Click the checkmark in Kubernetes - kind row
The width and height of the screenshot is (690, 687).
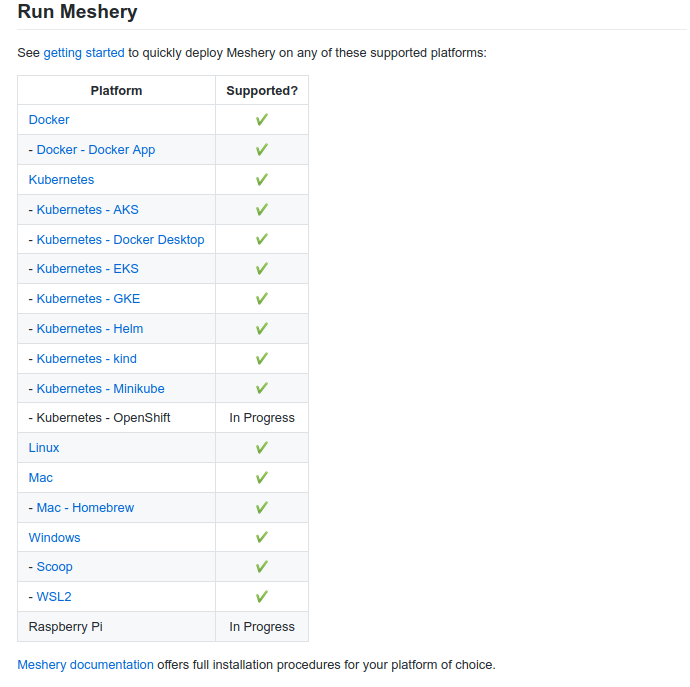click(262, 359)
